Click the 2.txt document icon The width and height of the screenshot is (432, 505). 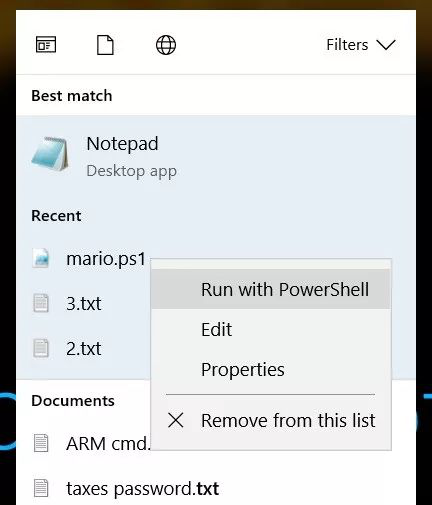[41, 348]
